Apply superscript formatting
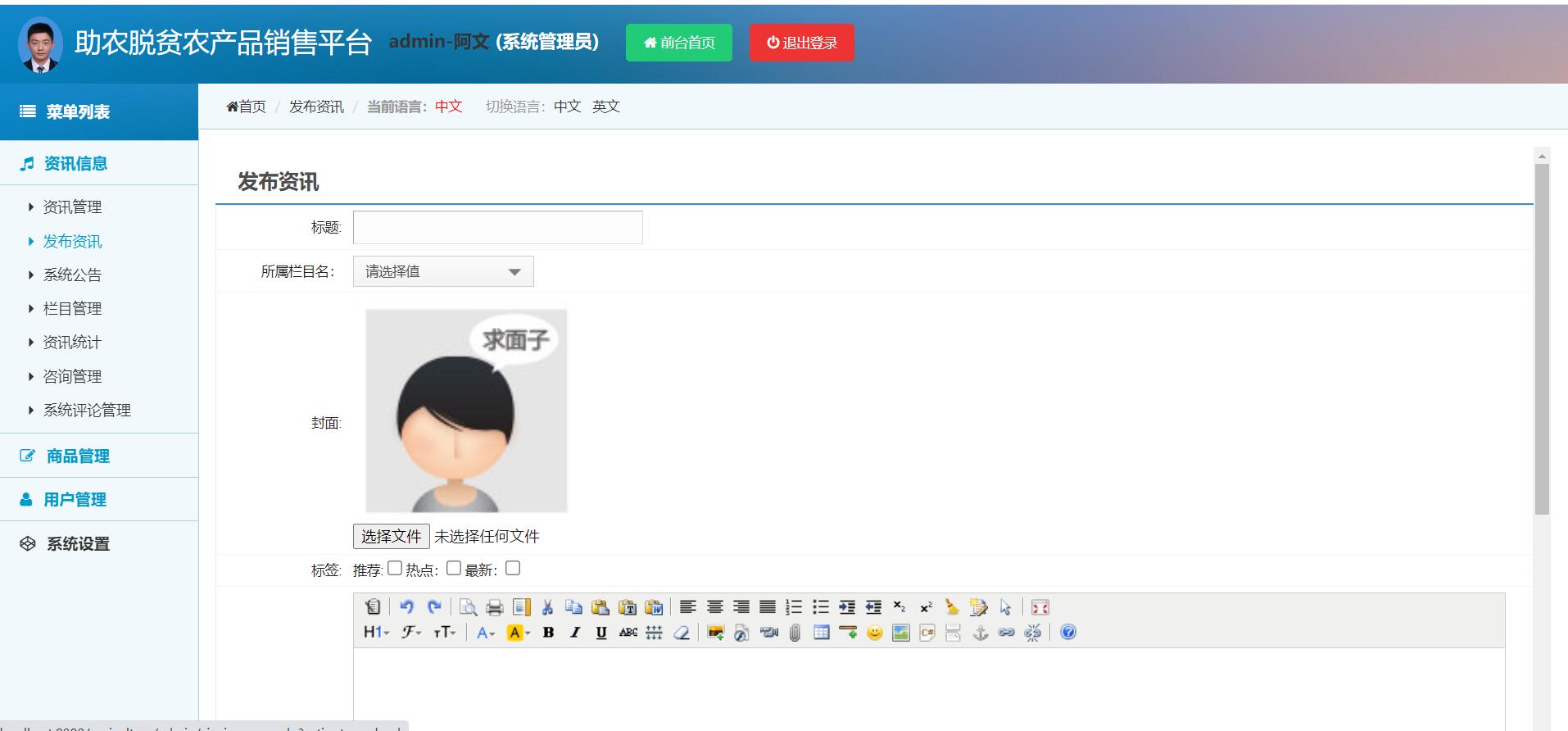 pyautogui.click(x=926, y=607)
